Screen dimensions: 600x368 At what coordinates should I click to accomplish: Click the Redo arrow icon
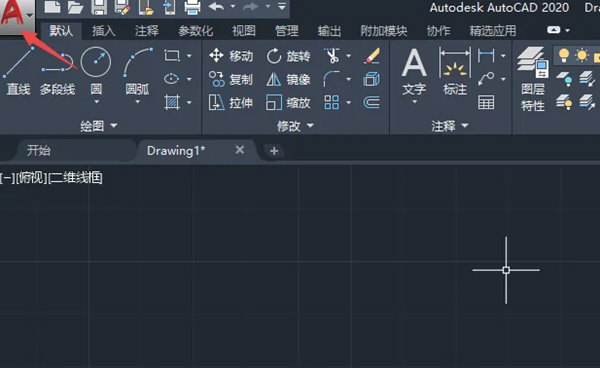click(251, 7)
